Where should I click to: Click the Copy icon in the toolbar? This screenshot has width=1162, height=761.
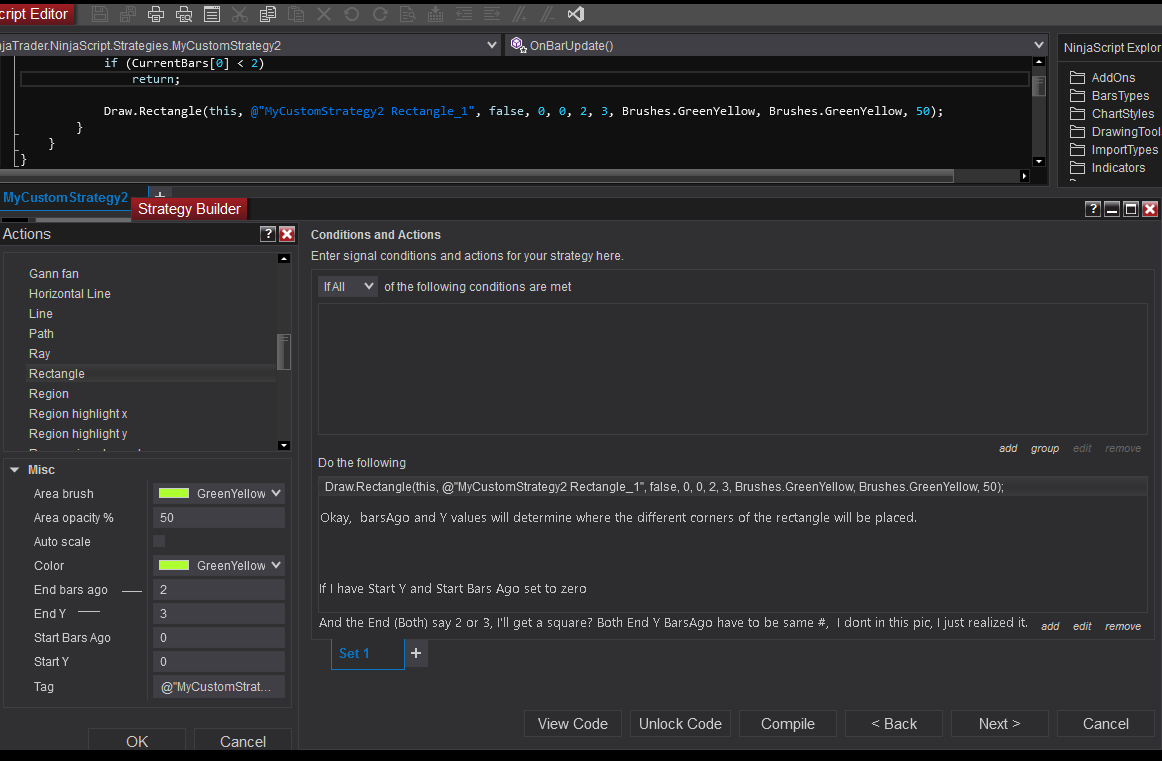[267, 14]
